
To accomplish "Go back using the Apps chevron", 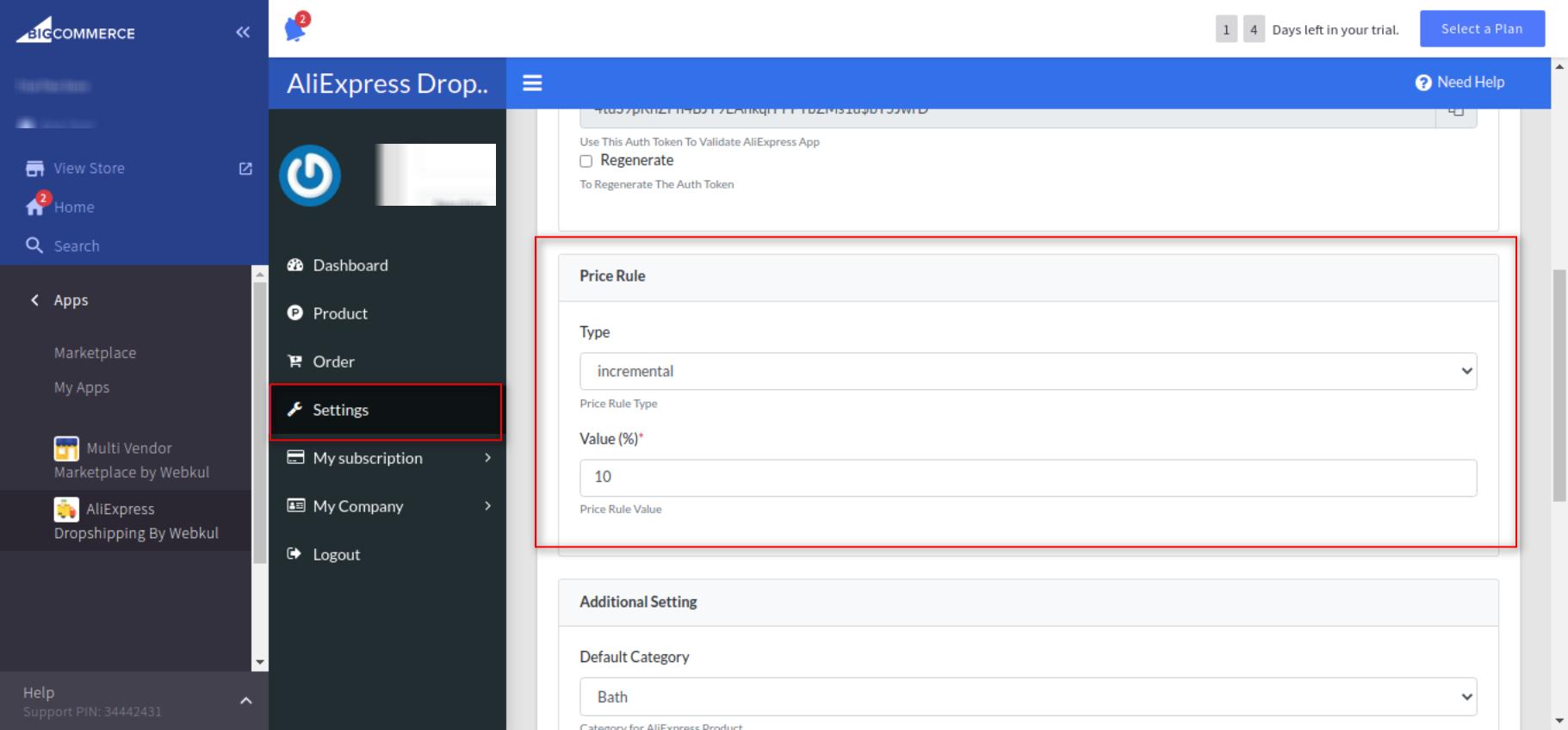I will point(34,300).
